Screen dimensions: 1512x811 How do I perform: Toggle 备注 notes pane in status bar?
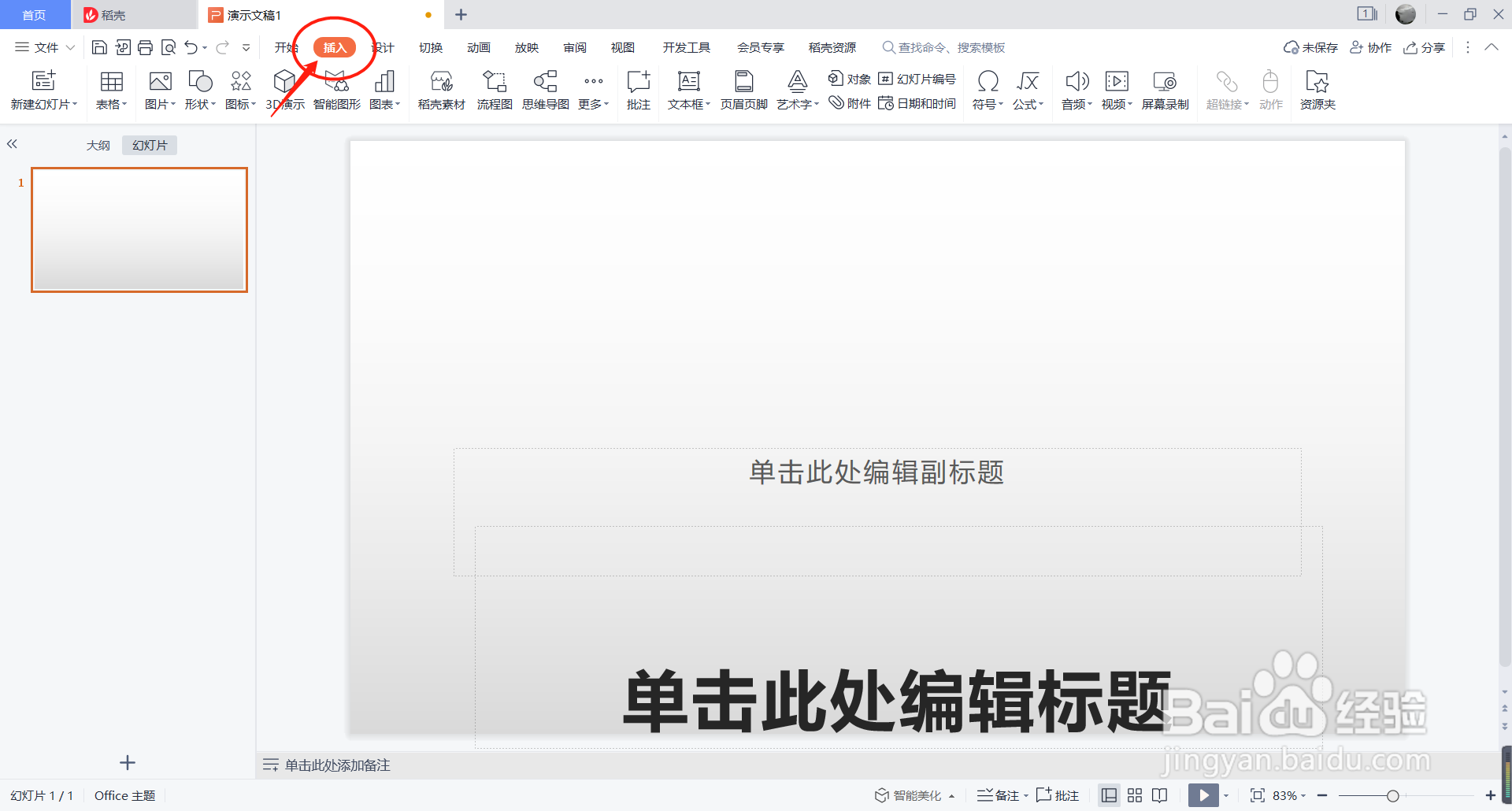tap(999, 795)
